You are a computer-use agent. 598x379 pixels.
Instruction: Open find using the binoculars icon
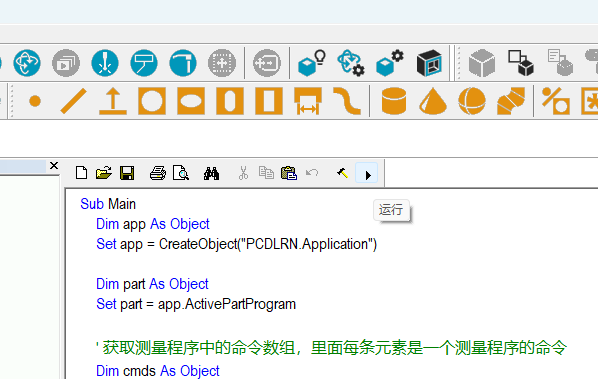[211, 173]
